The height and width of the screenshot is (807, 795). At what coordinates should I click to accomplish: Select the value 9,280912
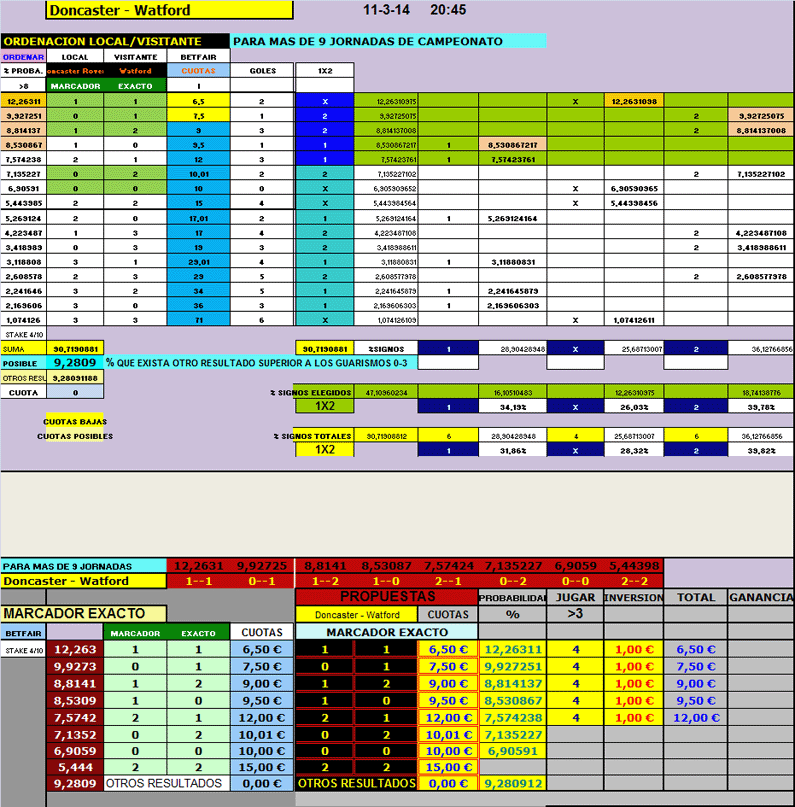pos(513,783)
